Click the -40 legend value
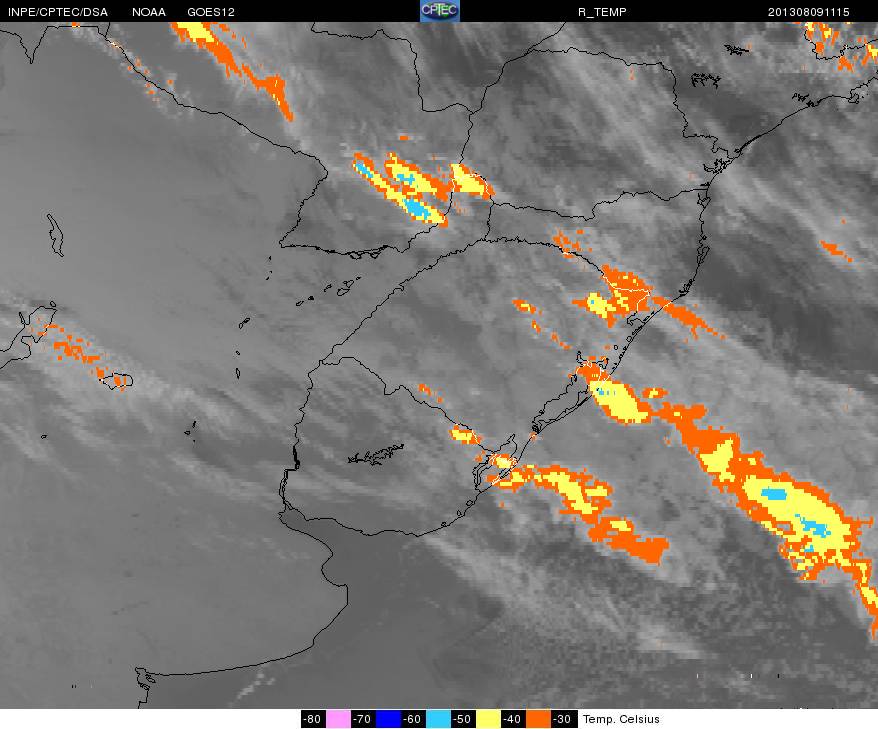Image resolution: width=878 pixels, height=729 pixels. pos(513,719)
